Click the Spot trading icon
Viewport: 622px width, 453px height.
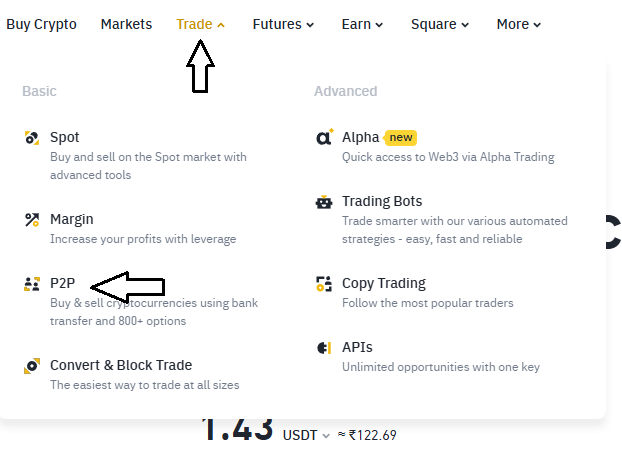coord(32,138)
